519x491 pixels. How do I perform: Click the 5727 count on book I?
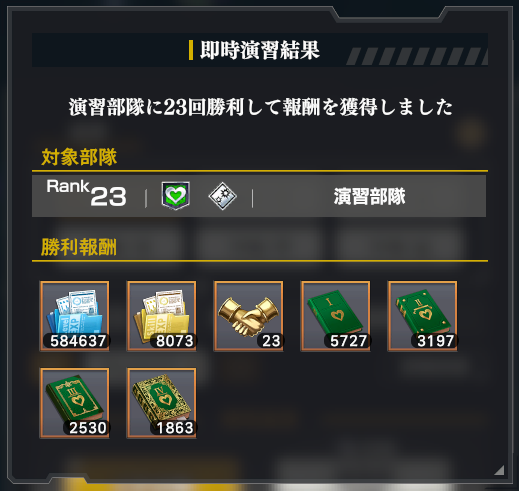pyautogui.click(x=348, y=341)
